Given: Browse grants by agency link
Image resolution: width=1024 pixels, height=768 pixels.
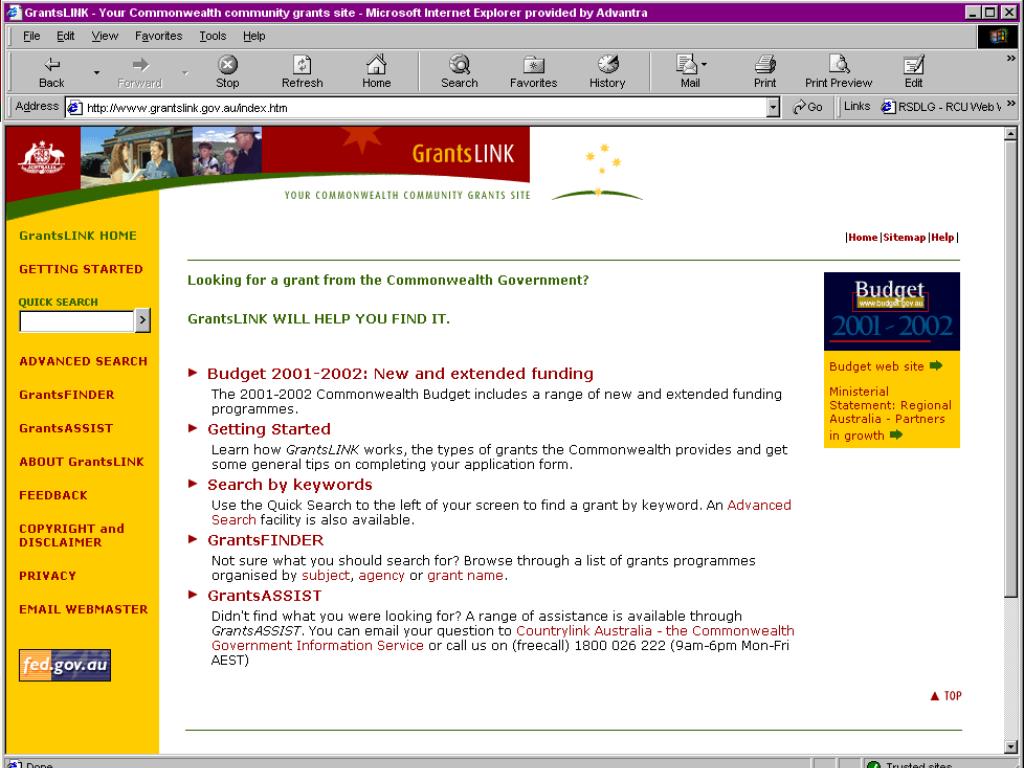Looking at the screenshot, I should click(x=381, y=575).
